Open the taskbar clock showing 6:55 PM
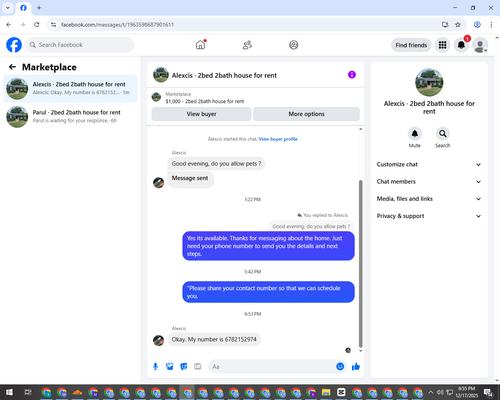The width and height of the screenshot is (500, 400). pyautogui.click(x=466, y=392)
